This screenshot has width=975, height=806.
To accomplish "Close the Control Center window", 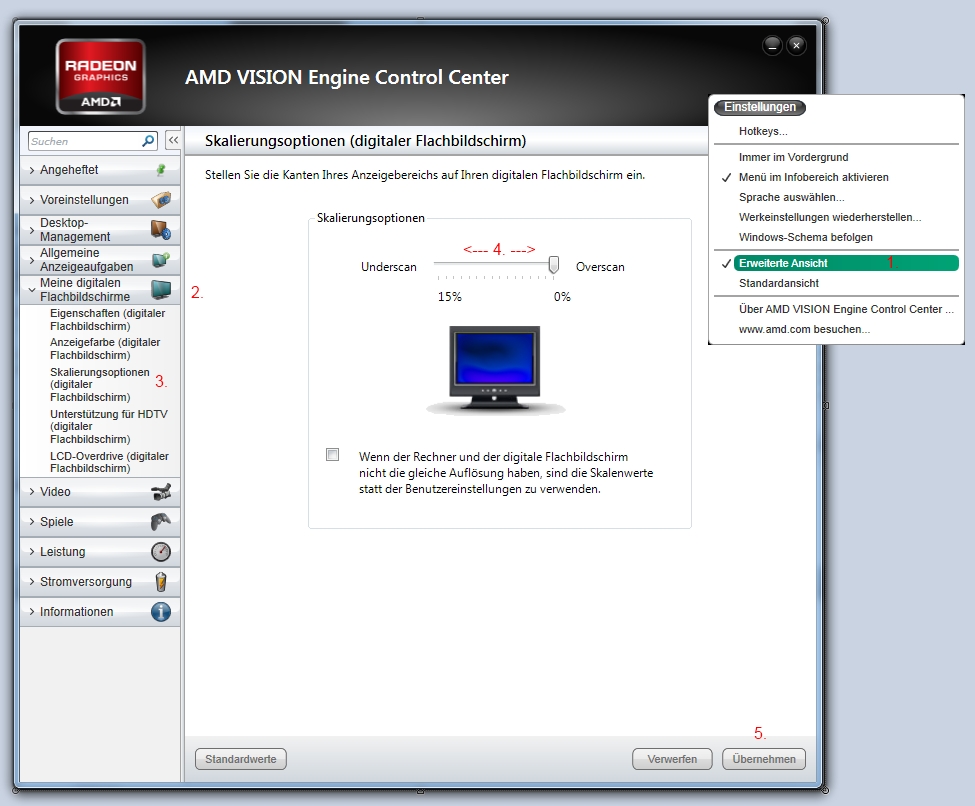I will [x=797, y=45].
